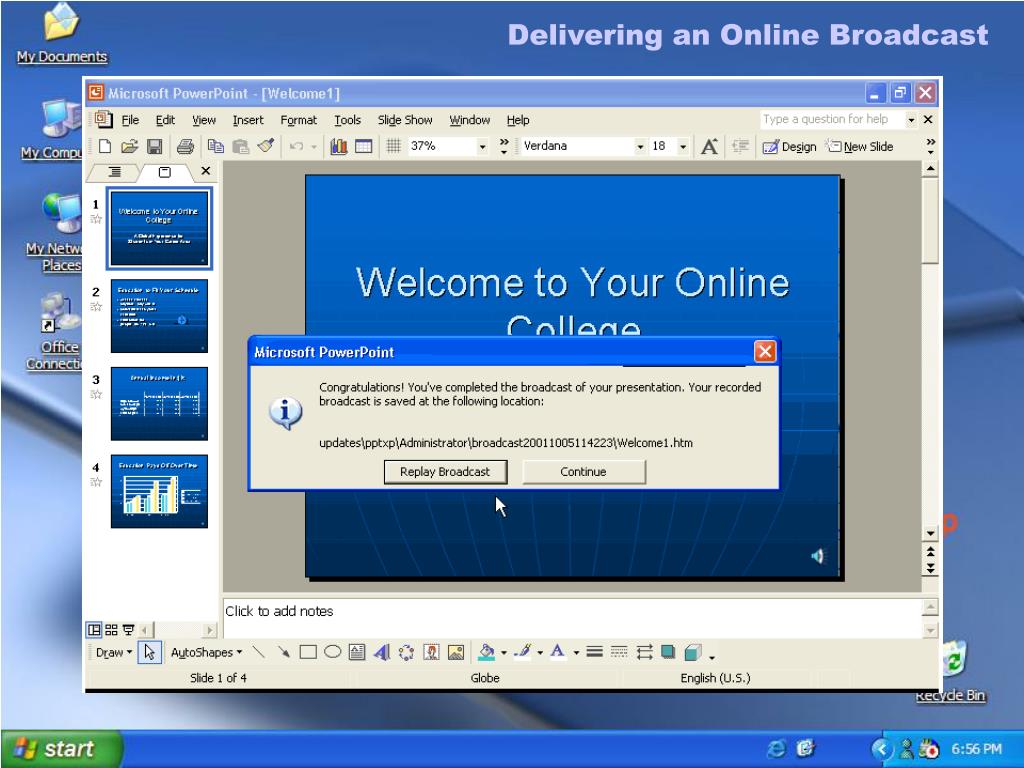Insert Clip Art from drawing toolbar
Screen dimensions: 1024x768
[431, 652]
